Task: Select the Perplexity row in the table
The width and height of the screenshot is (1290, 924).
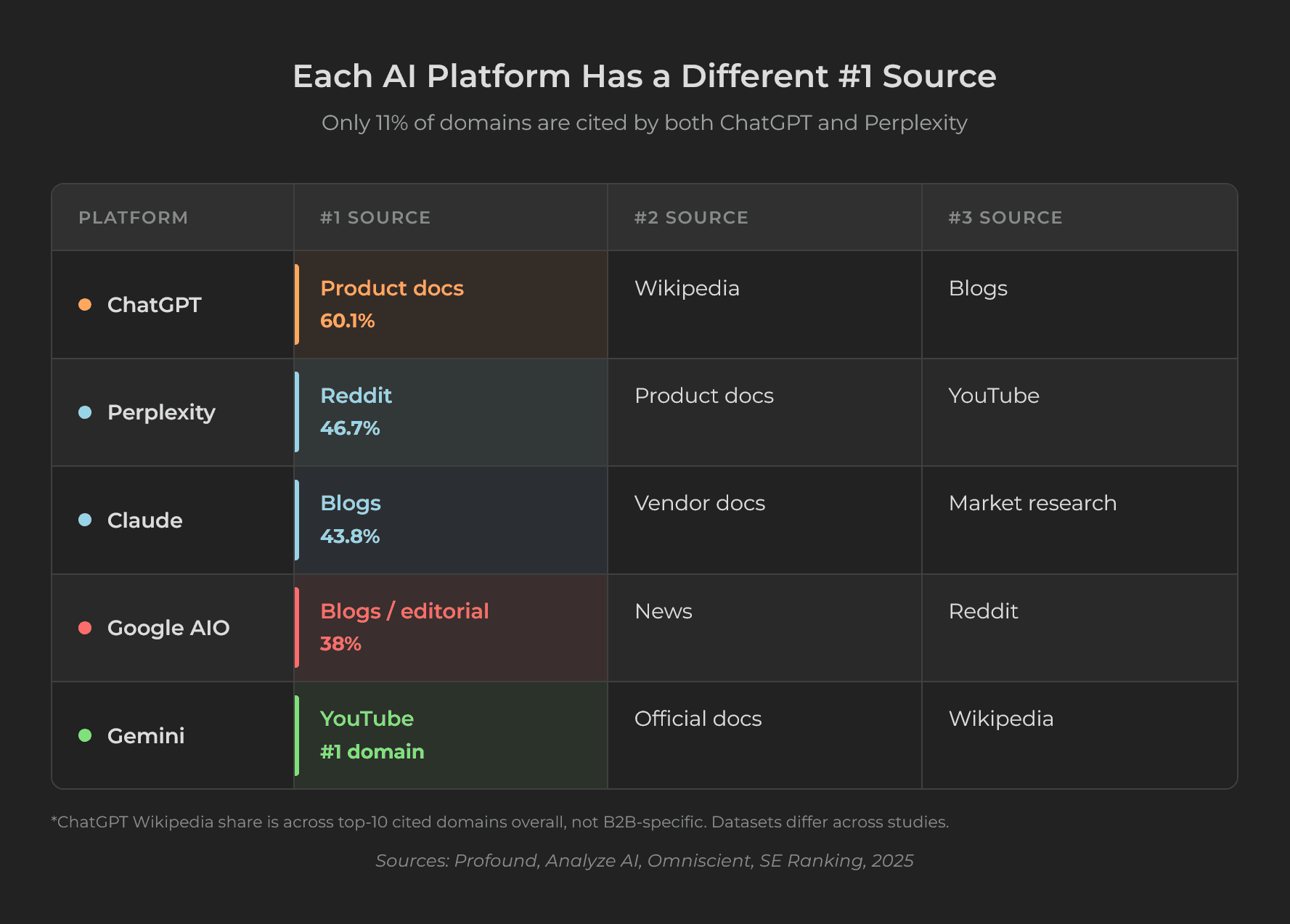Action: click(645, 412)
